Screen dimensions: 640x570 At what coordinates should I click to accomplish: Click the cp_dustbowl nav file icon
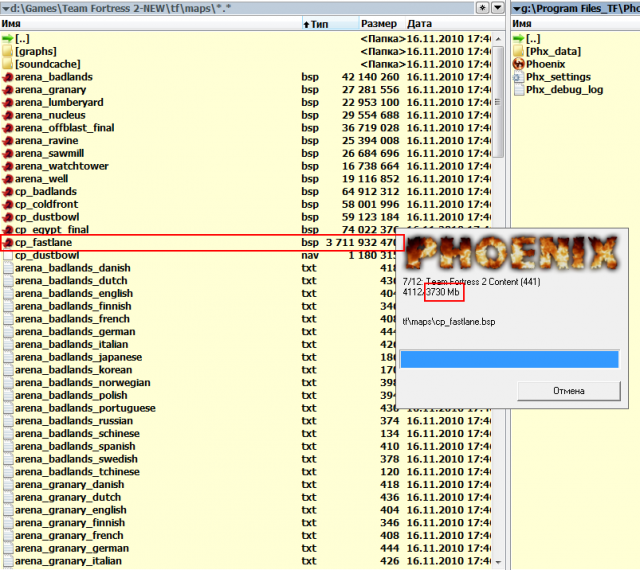[x=8, y=255]
